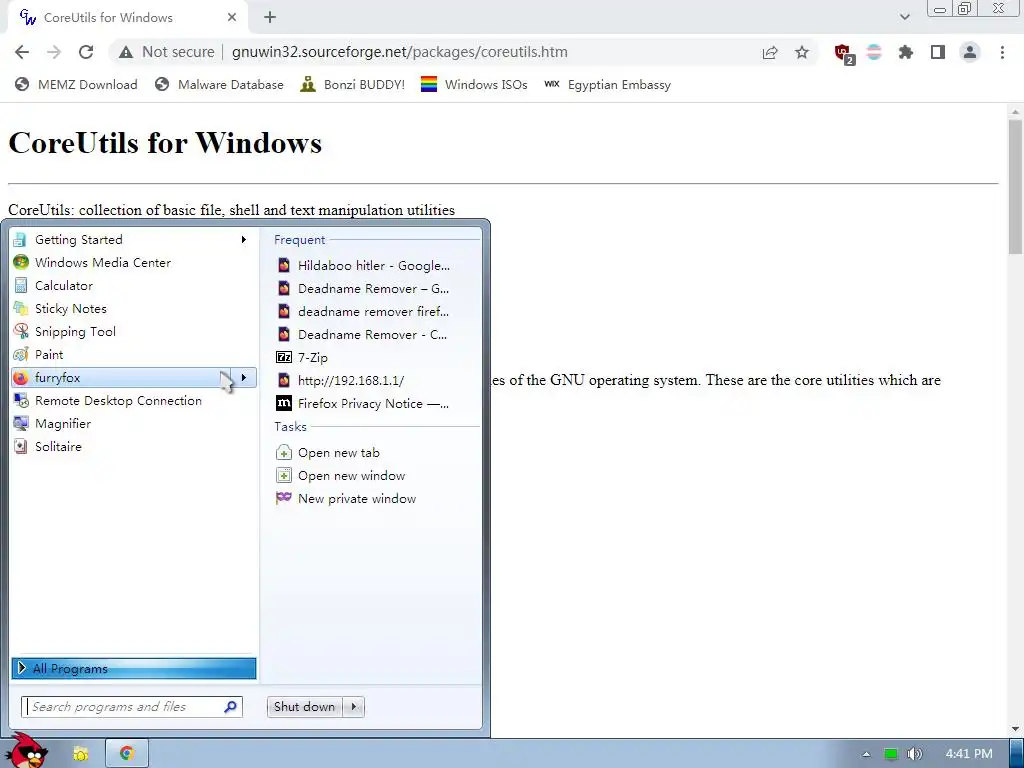The width and height of the screenshot is (1024, 768).
Task: Click the red bird Start button
Action: (28, 752)
